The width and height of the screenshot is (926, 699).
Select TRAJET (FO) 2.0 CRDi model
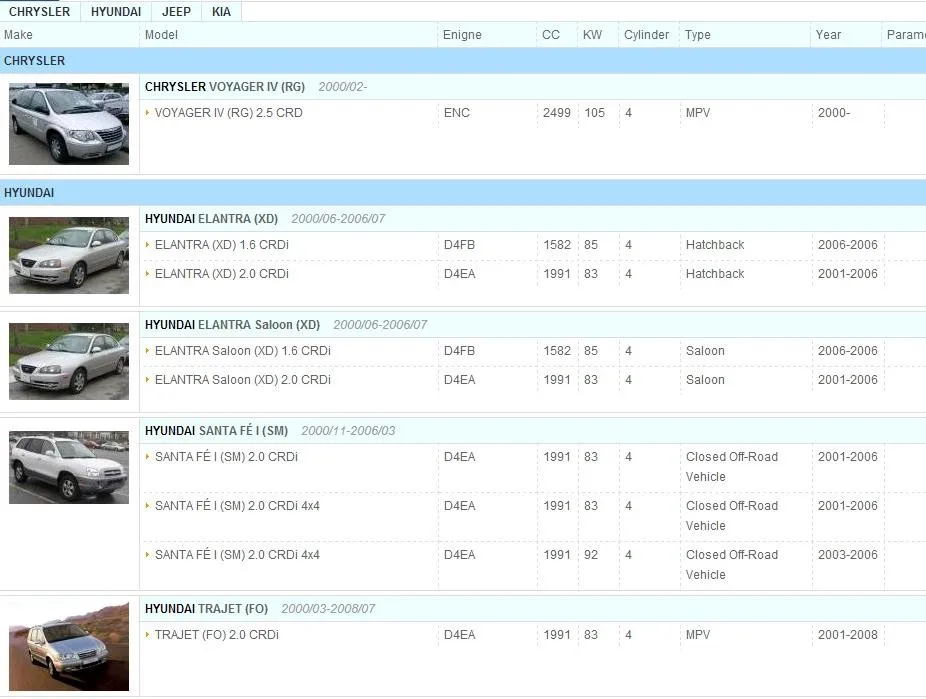point(217,635)
